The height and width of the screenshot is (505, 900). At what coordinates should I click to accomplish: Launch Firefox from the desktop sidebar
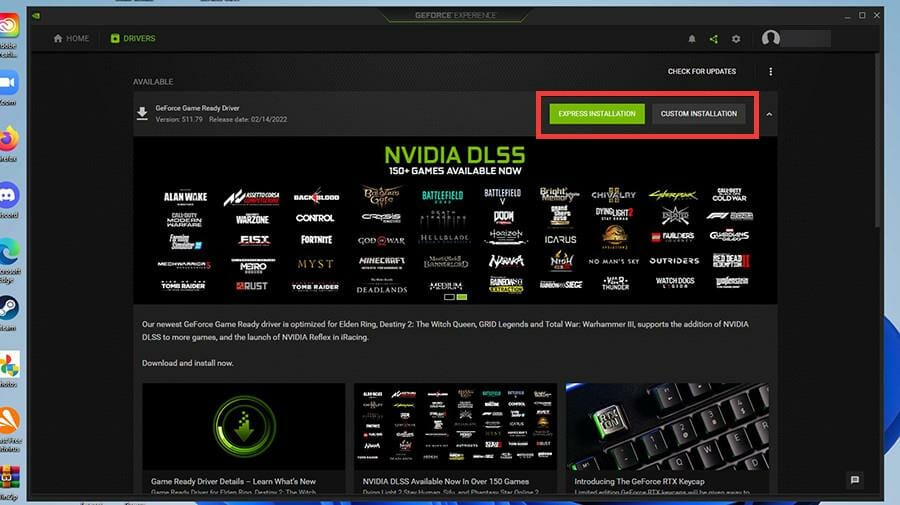click(9, 138)
